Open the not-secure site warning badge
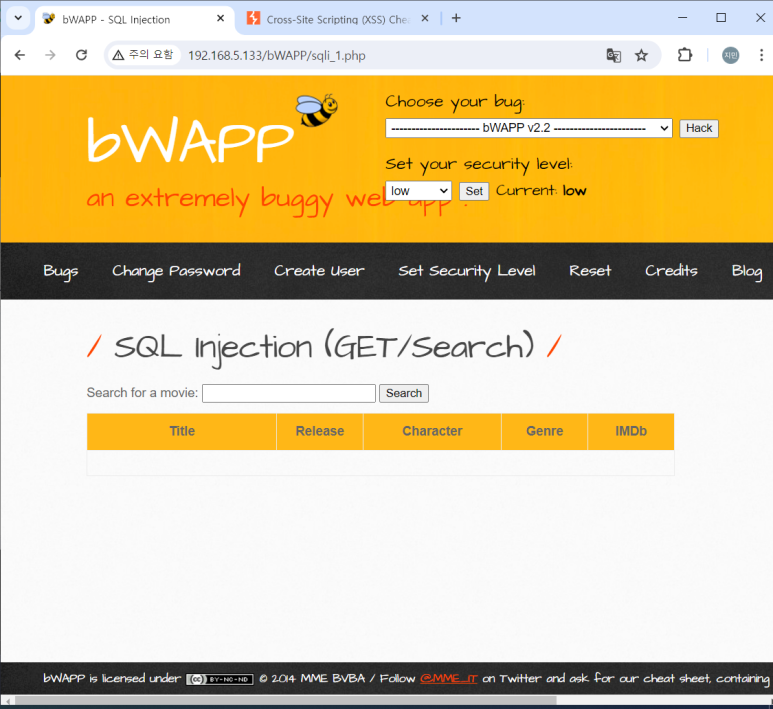Screen dimensions: 773x709 coord(143,55)
